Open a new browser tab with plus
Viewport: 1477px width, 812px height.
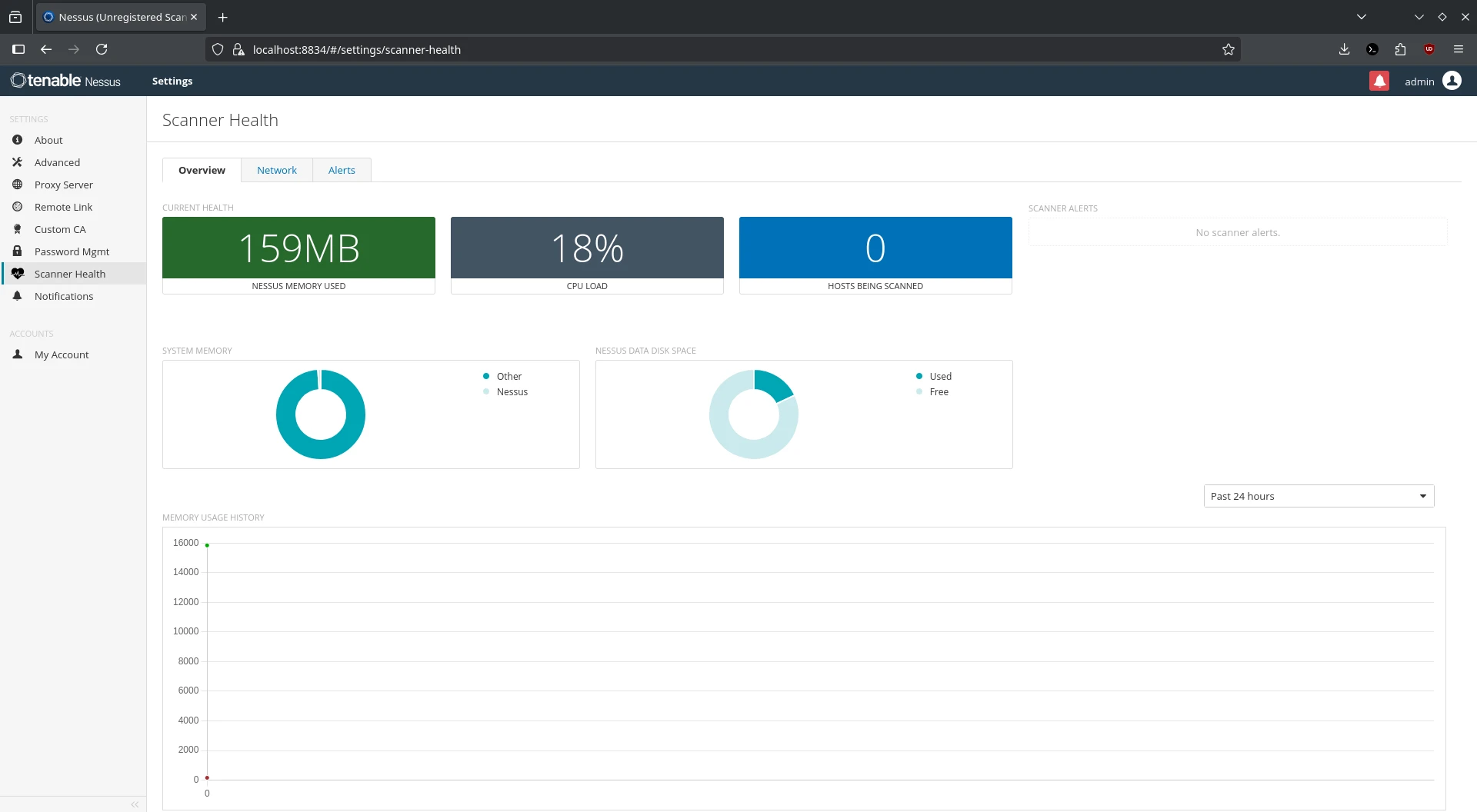click(x=223, y=17)
